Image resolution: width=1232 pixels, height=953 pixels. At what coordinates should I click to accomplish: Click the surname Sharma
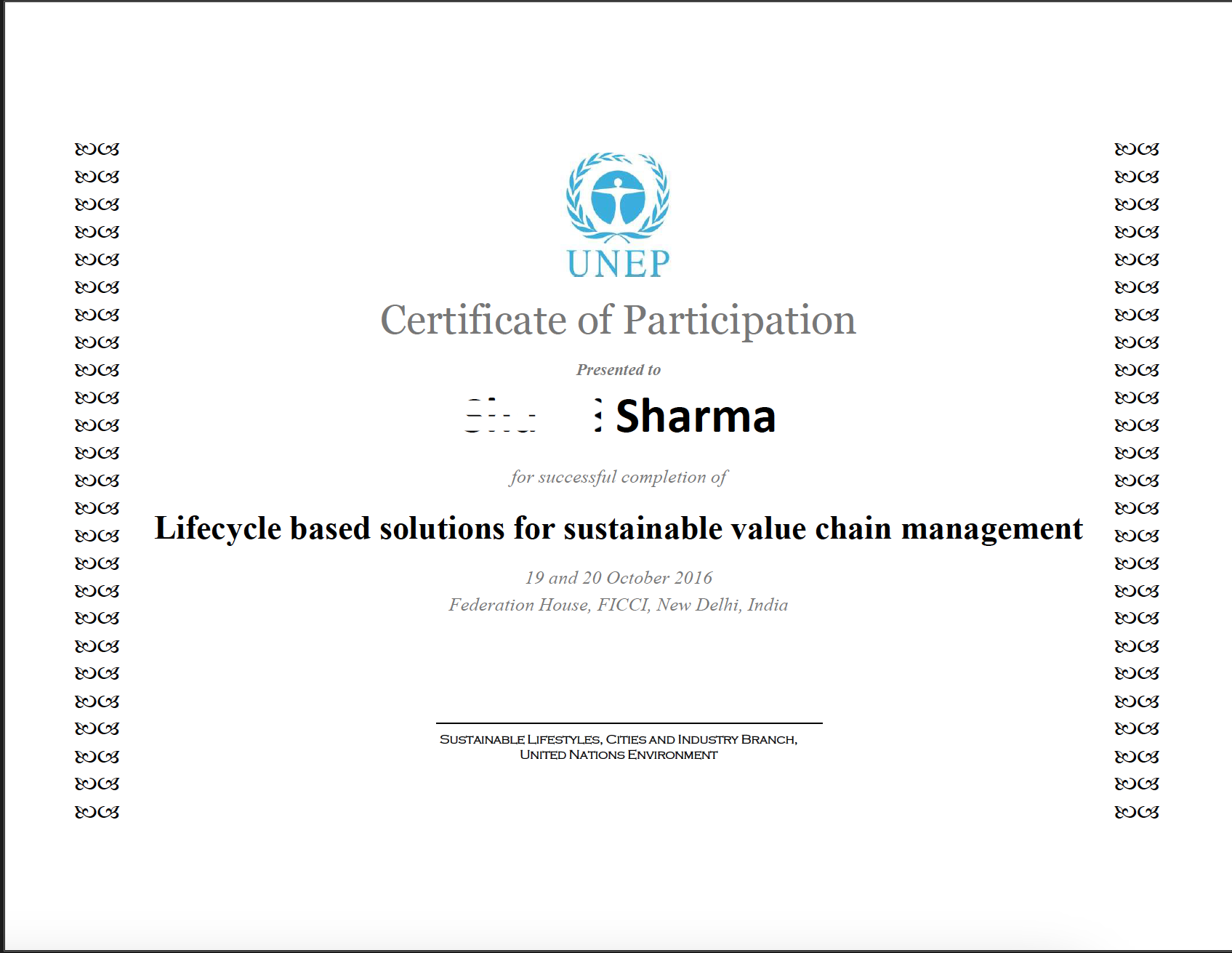point(695,417)
